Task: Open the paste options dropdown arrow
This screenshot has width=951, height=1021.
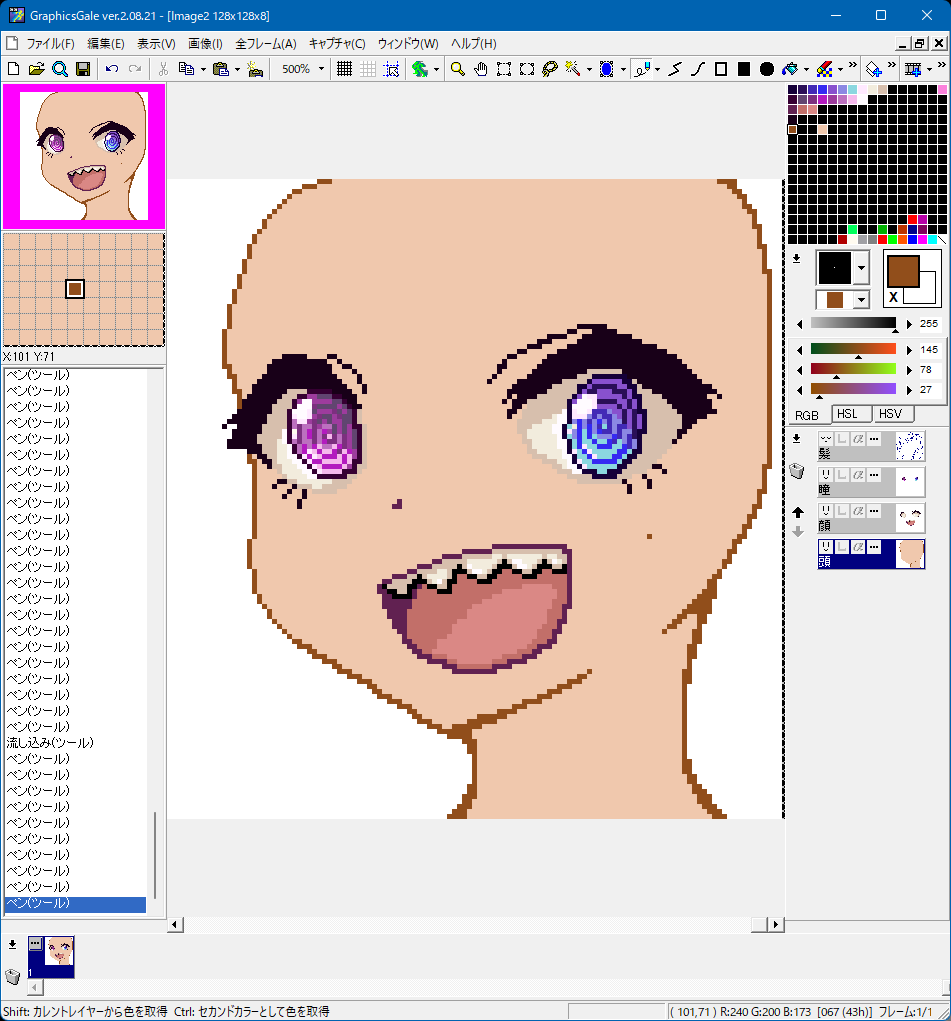Action: [237, 69]
